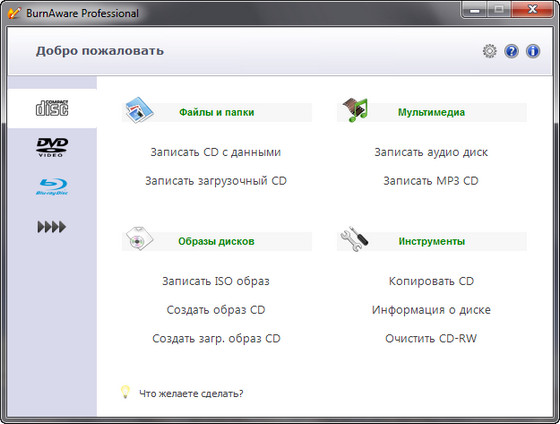Launch Записать ISO образ
Screen dimensions: 560x424
tap(216, 281)
